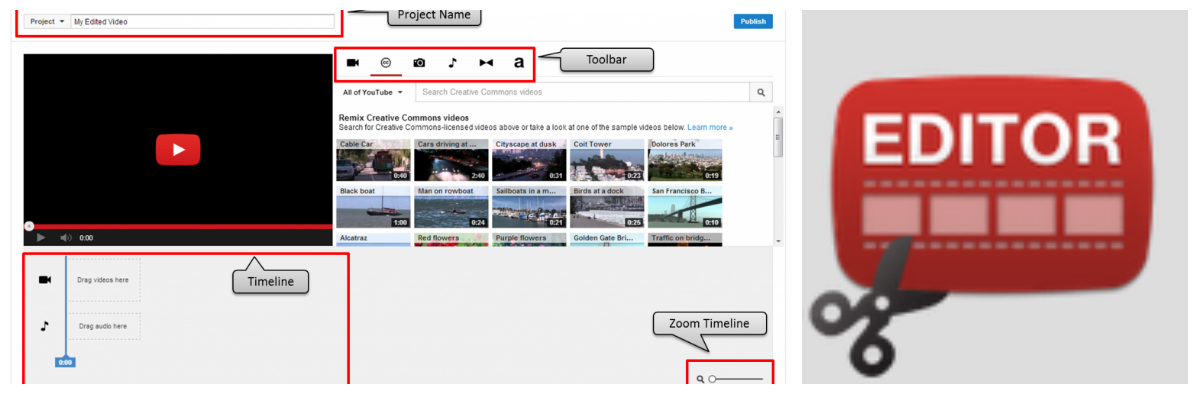The image size is (1200, 396).
Task: Select the Cars driving at night thumbnail
Action: (x=451, y=160)
